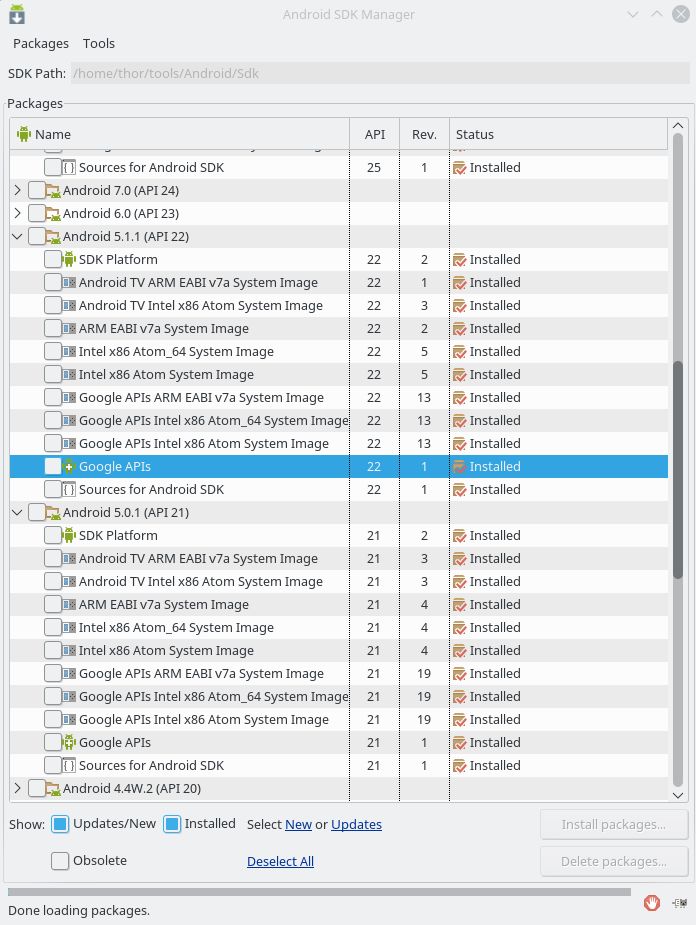Check the SDK Platform API 22 checkbox
The height and width of the screenshot is (925, 696).
52,259
